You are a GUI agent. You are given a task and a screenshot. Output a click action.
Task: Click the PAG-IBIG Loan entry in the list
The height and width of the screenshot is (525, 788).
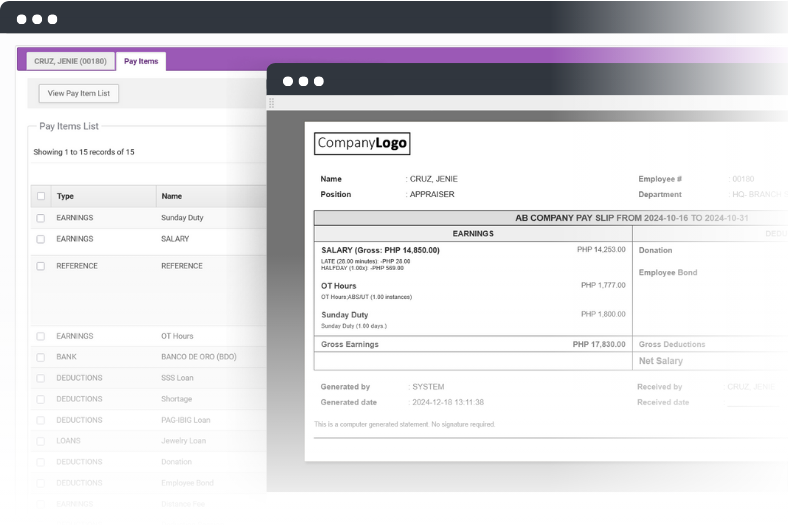pyautogui.click(x=186, y=420)
